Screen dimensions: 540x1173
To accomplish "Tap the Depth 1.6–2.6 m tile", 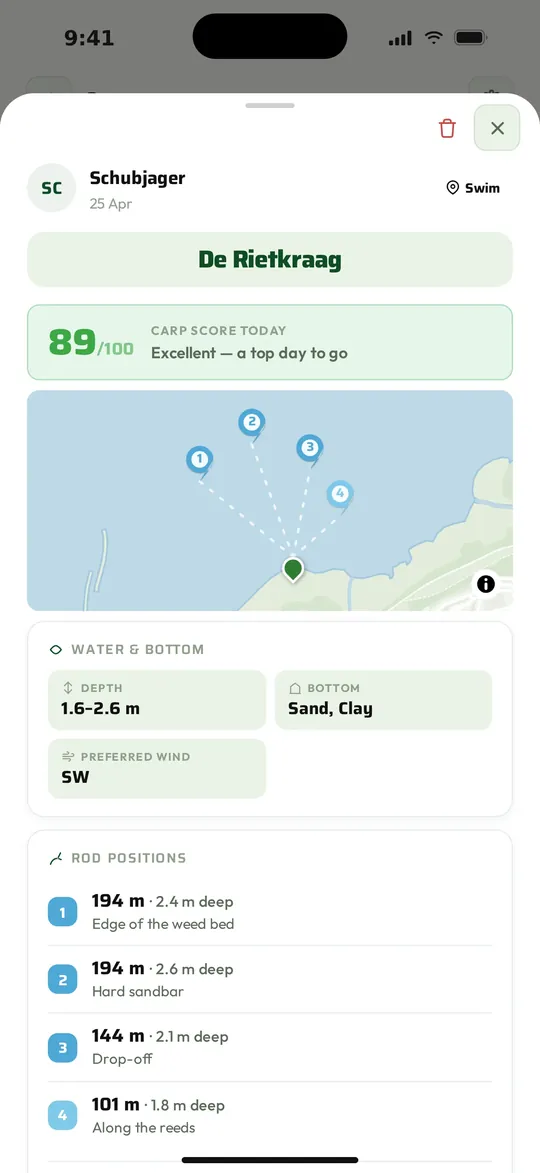I will coord(157,700).
